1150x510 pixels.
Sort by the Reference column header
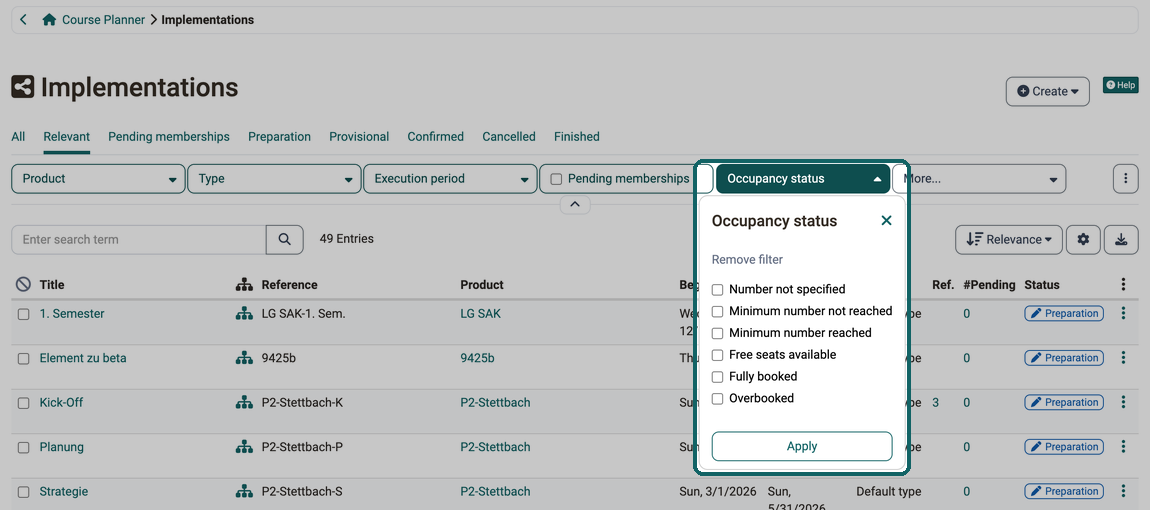point(290,285)
